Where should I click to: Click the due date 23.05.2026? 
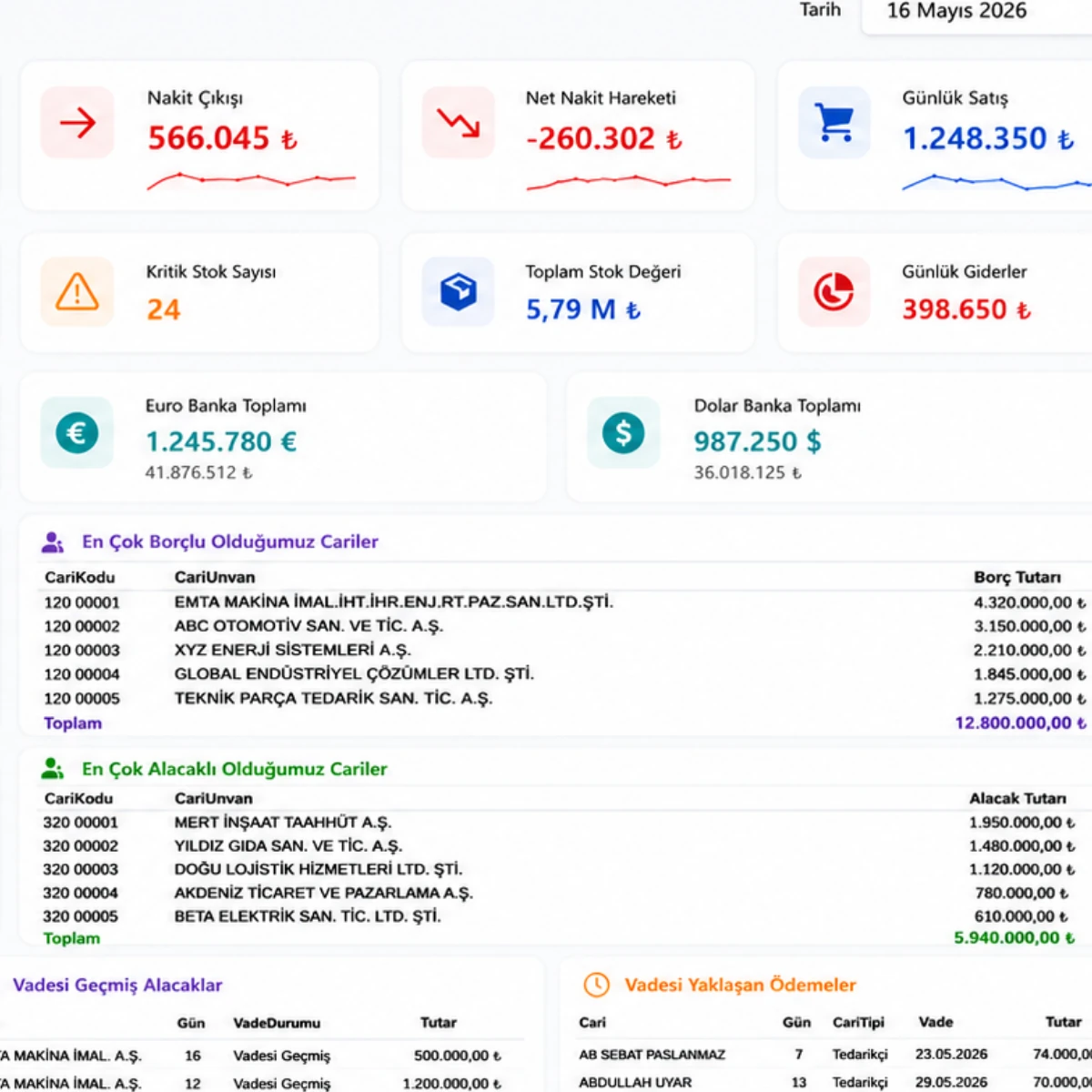click(x=951, y=1054)
